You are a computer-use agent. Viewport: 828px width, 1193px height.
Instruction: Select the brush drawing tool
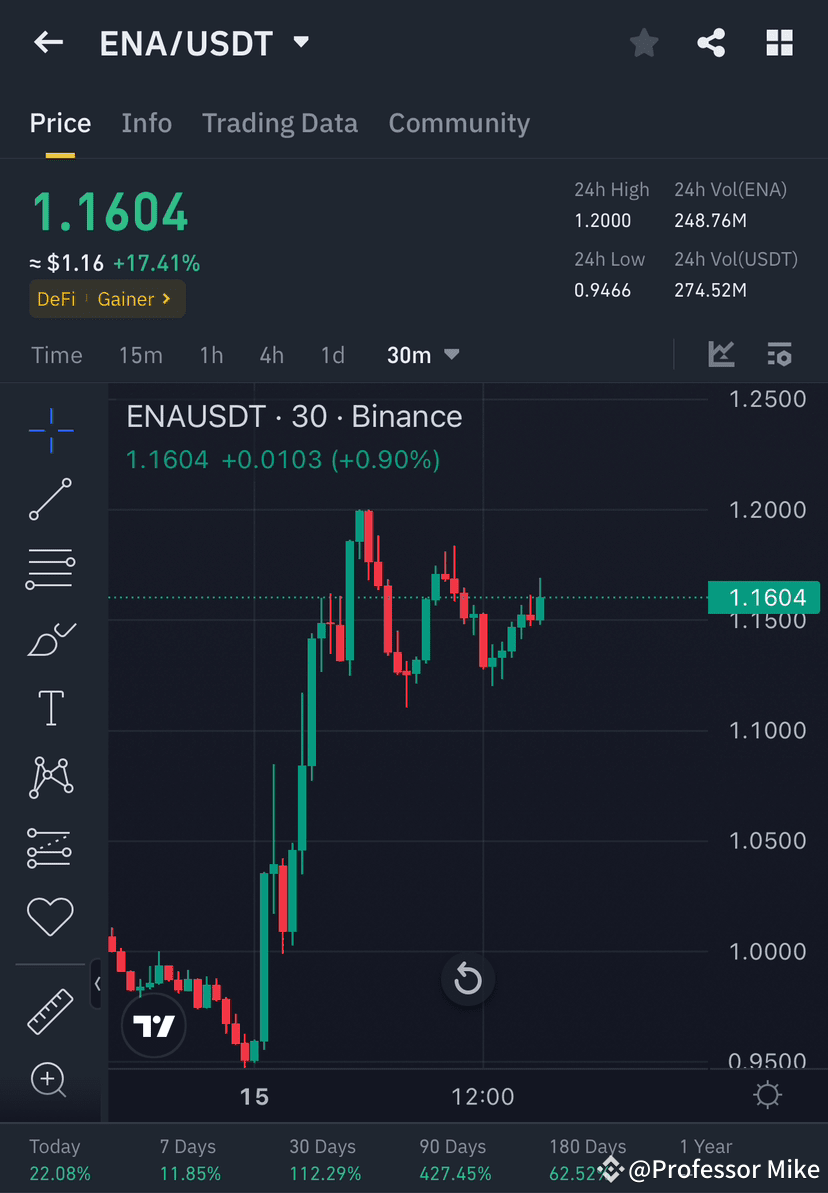pyautogui.click(x=51, y=639)
